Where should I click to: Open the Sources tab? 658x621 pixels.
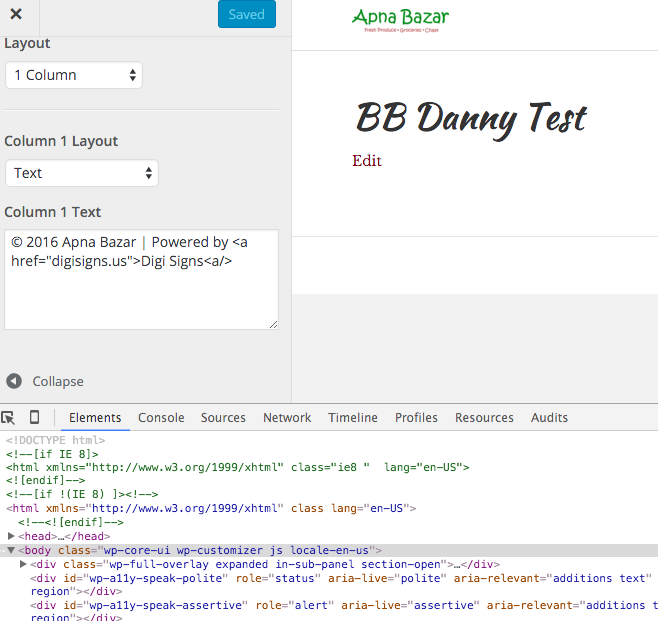[x=223, y=418]
